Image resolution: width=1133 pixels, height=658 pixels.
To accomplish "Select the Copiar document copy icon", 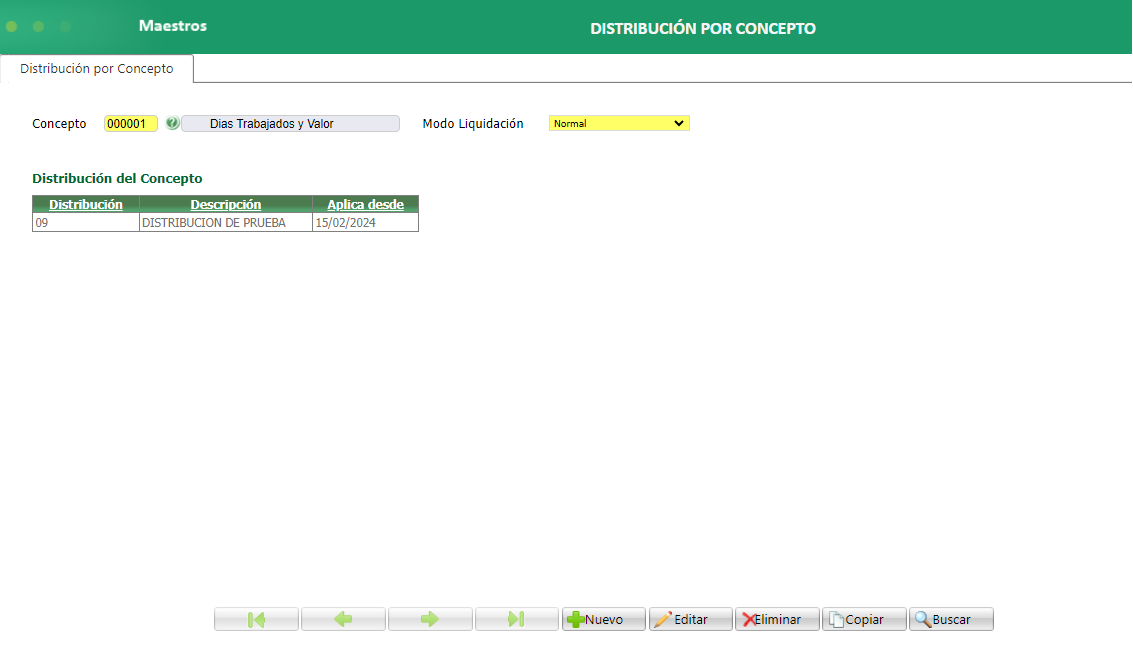I will (x=838, y=618).
